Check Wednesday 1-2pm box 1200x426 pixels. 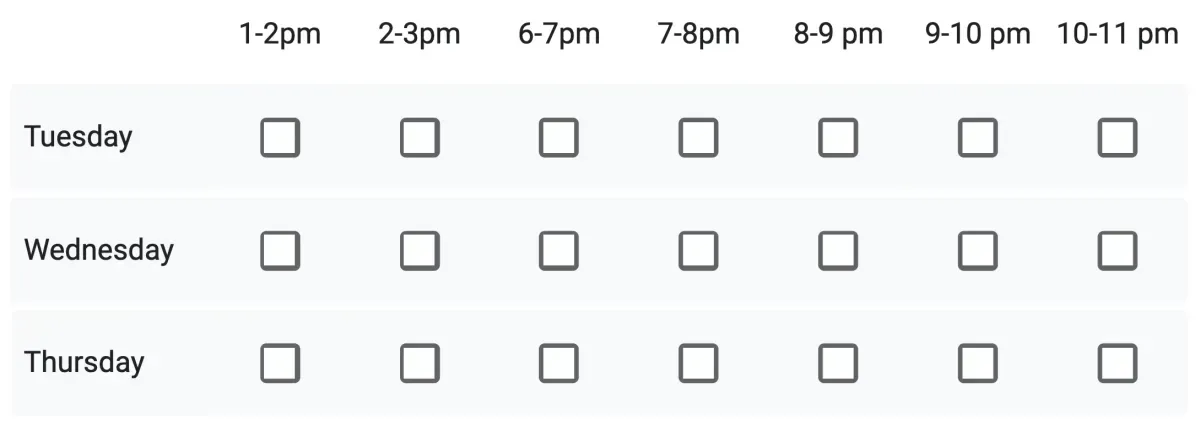pos(280,250)
